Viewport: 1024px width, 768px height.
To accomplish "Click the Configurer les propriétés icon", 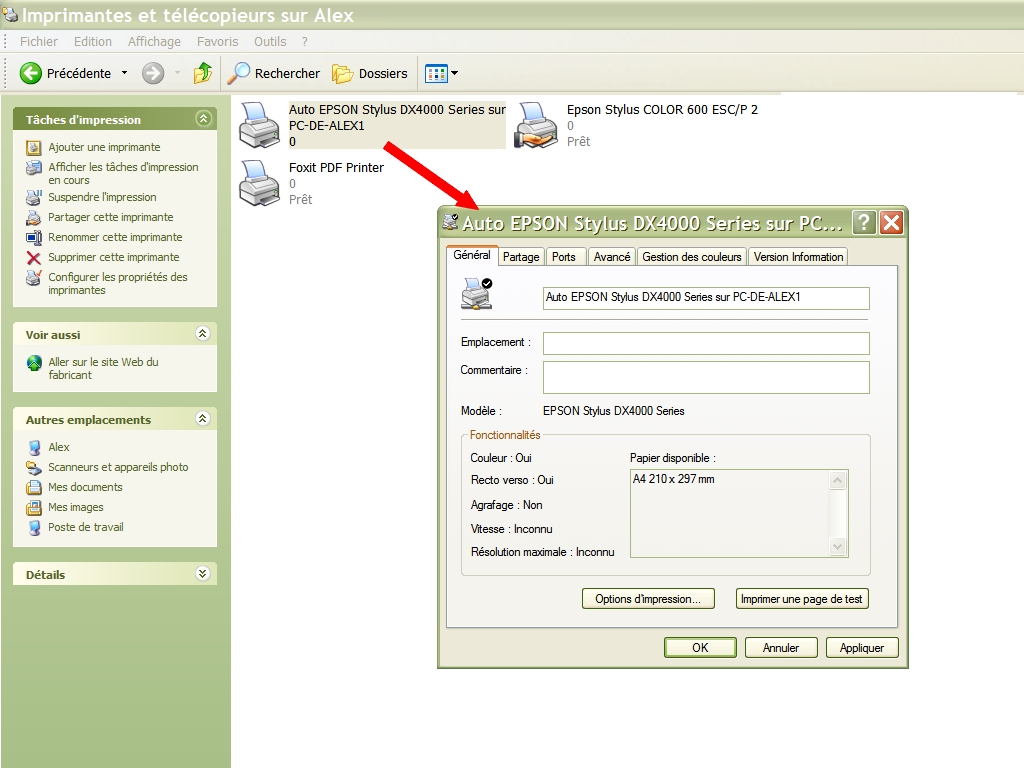I will pyautogui.click(x=34, y=278).
